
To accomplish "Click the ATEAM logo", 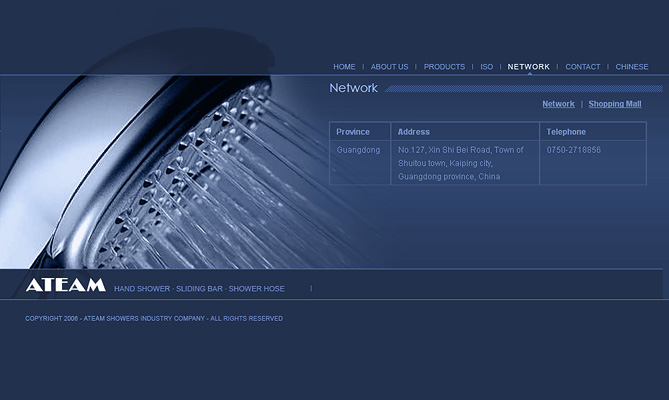I will [x=65, y=285].
